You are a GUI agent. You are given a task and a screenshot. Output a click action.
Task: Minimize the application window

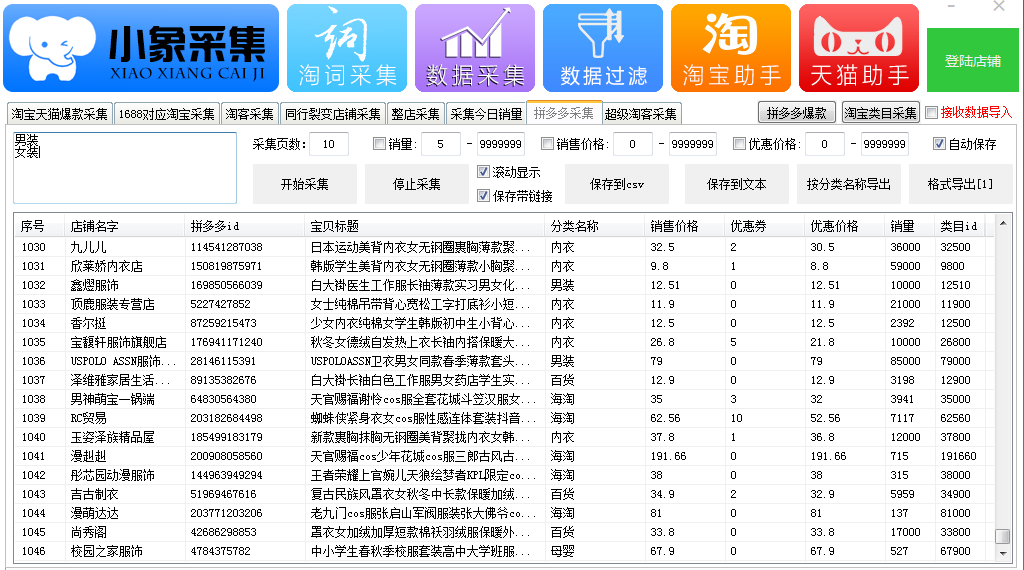tap(952, 7)
